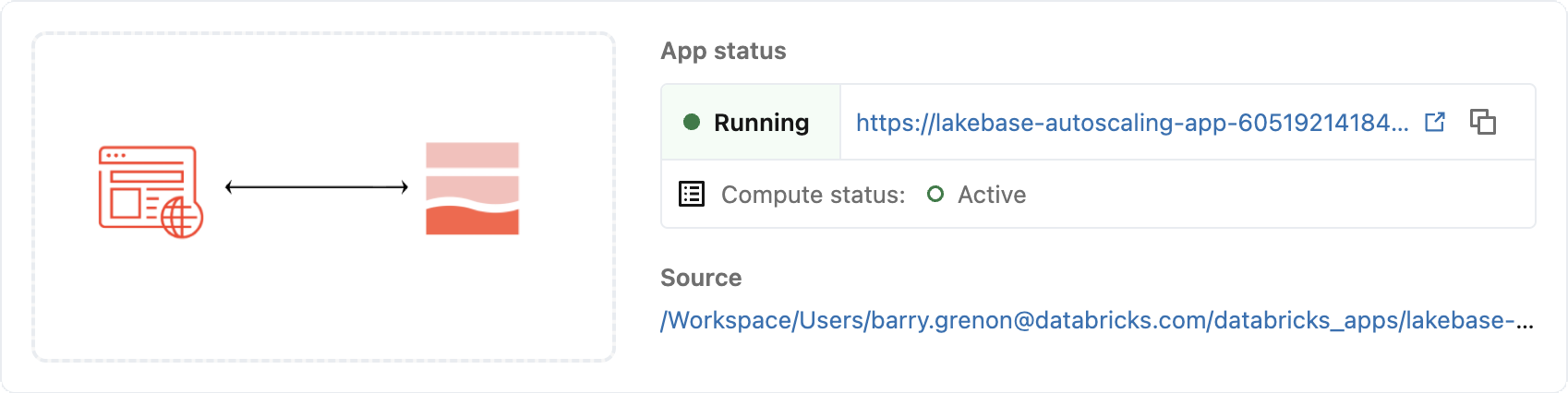Screen dimensions: 1568x393
Task: Open the lakebase-autoscaling-app URL link
Action: pyautogui.click(x=1131, y=123)
